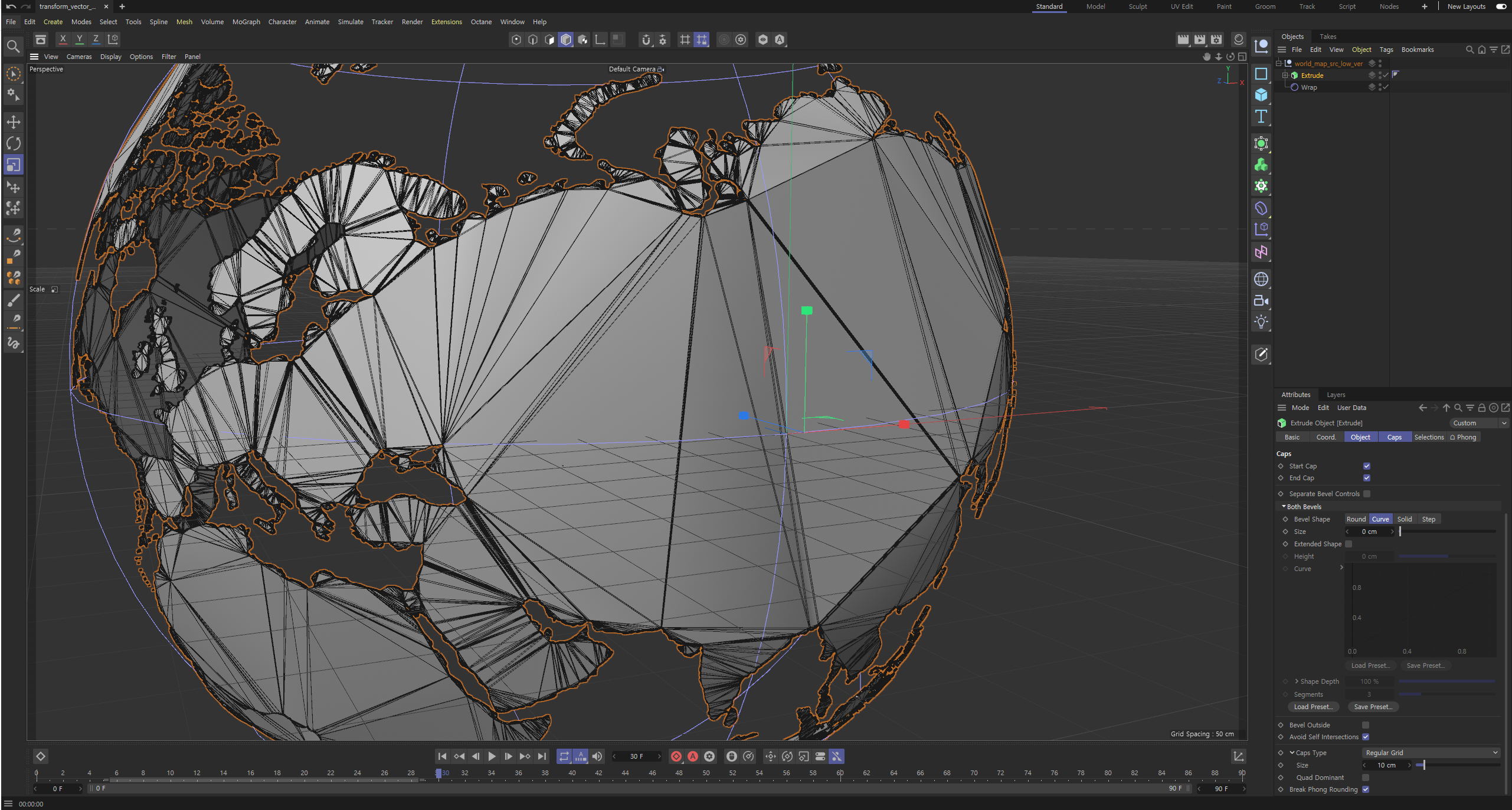Toggle loop playback mode
The image size is (1512, 810).
click(564, 756)
